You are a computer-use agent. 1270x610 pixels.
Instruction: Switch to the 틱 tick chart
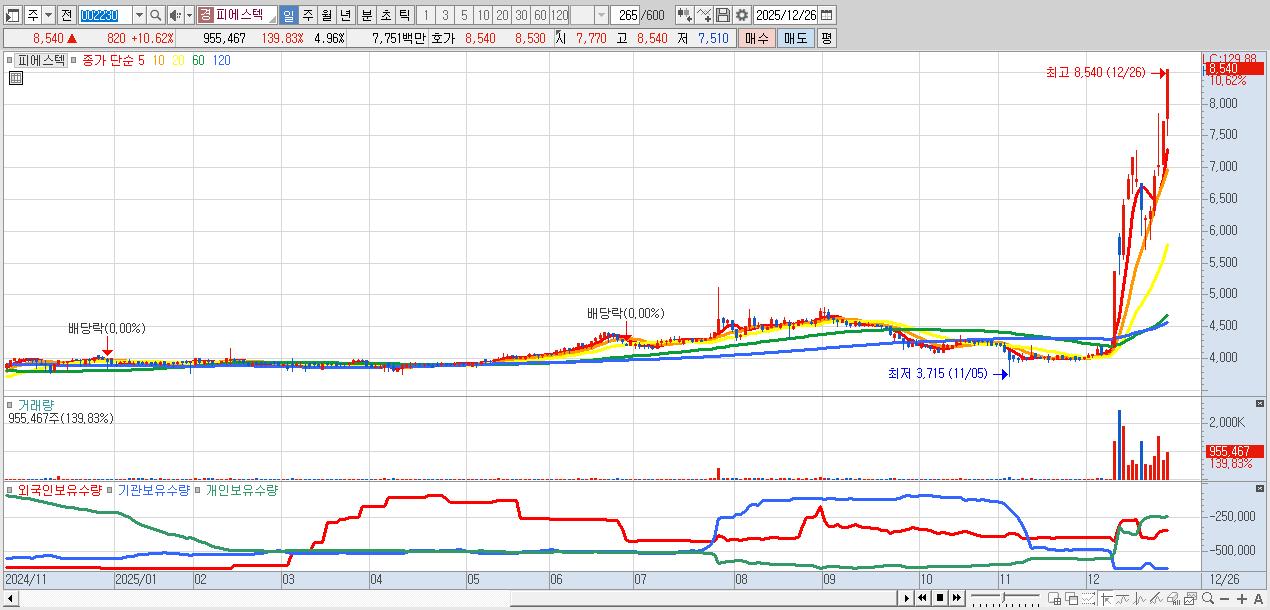404,15
